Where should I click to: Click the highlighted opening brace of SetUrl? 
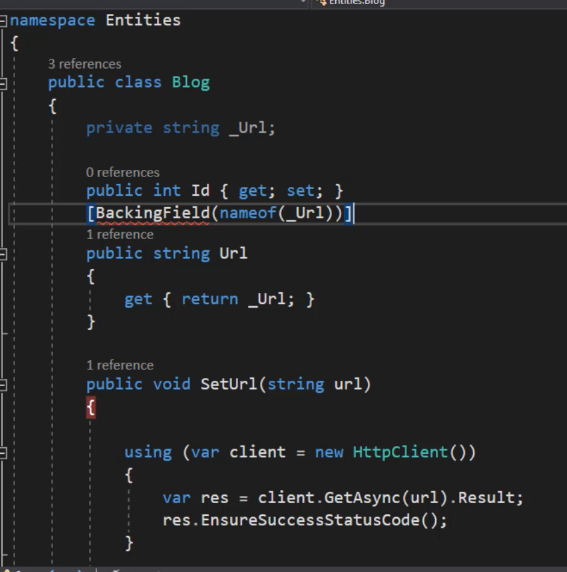91,407
